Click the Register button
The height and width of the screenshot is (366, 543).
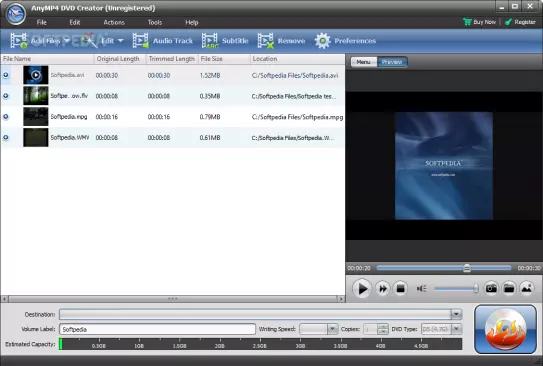pos(520,22)
